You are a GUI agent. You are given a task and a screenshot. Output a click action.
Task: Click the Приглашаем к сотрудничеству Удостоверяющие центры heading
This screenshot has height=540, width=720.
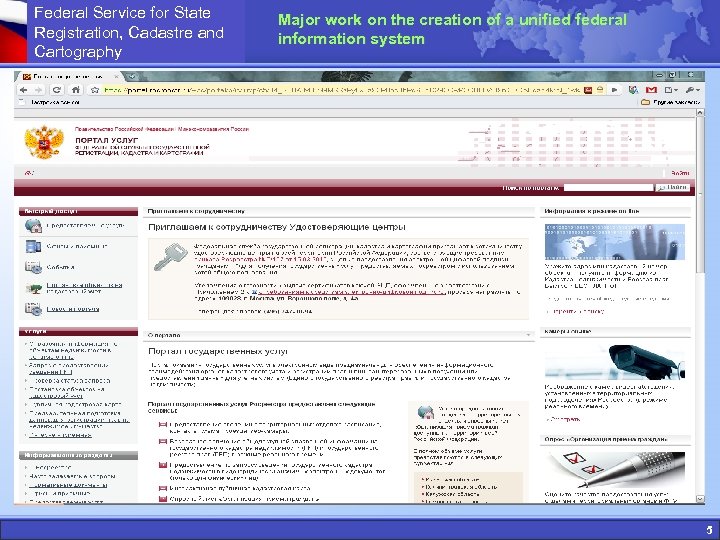pyautogui.click(x=277, y=227)
